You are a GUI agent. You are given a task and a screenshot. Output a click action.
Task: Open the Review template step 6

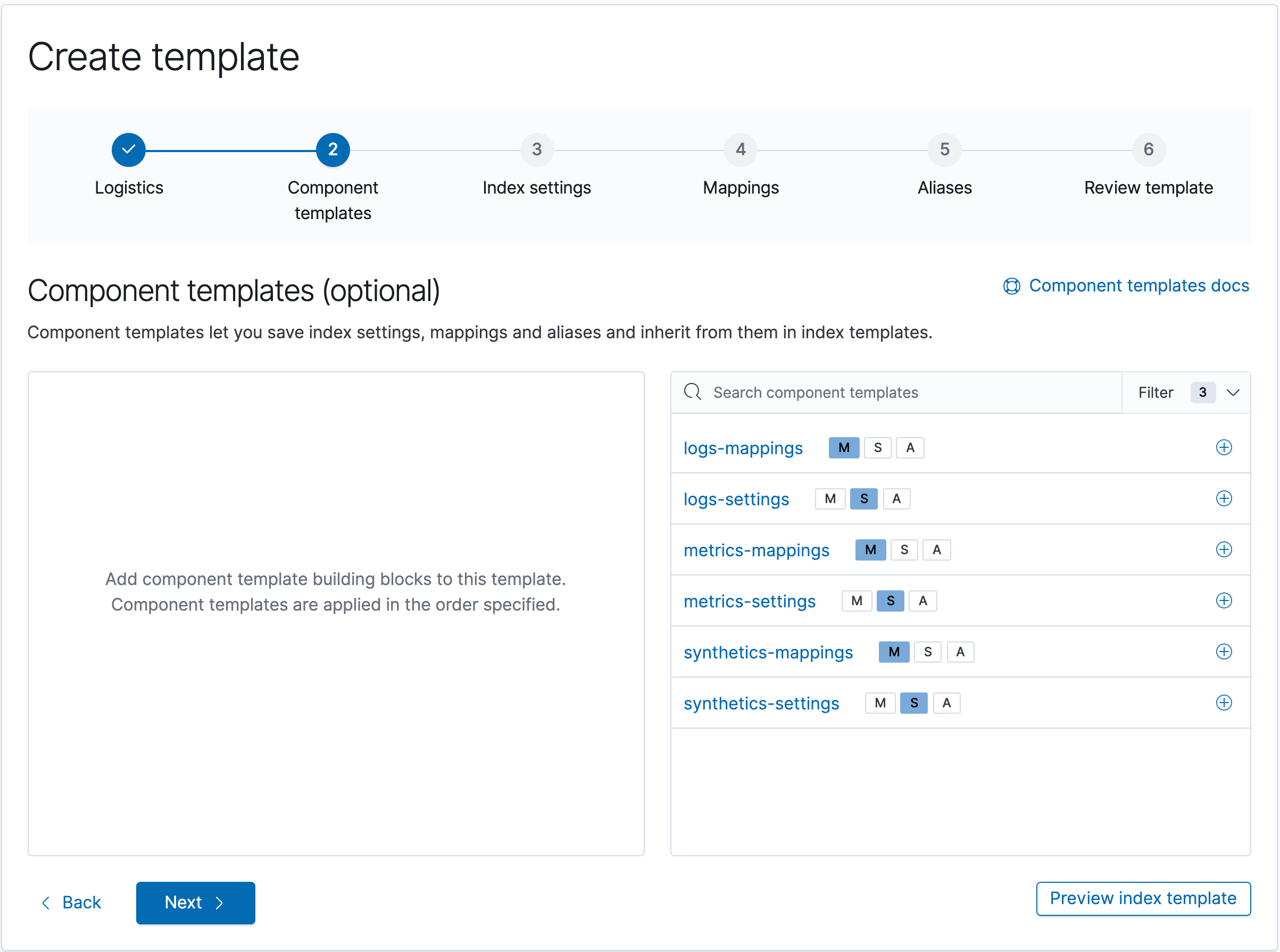click(1147, 150)
